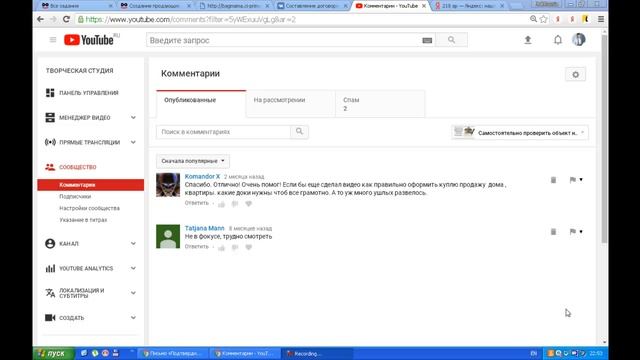Dislike the Komandor X comment
Viewport: 640px width, 360px height.
pyautogui.click(x=235, y=204)
